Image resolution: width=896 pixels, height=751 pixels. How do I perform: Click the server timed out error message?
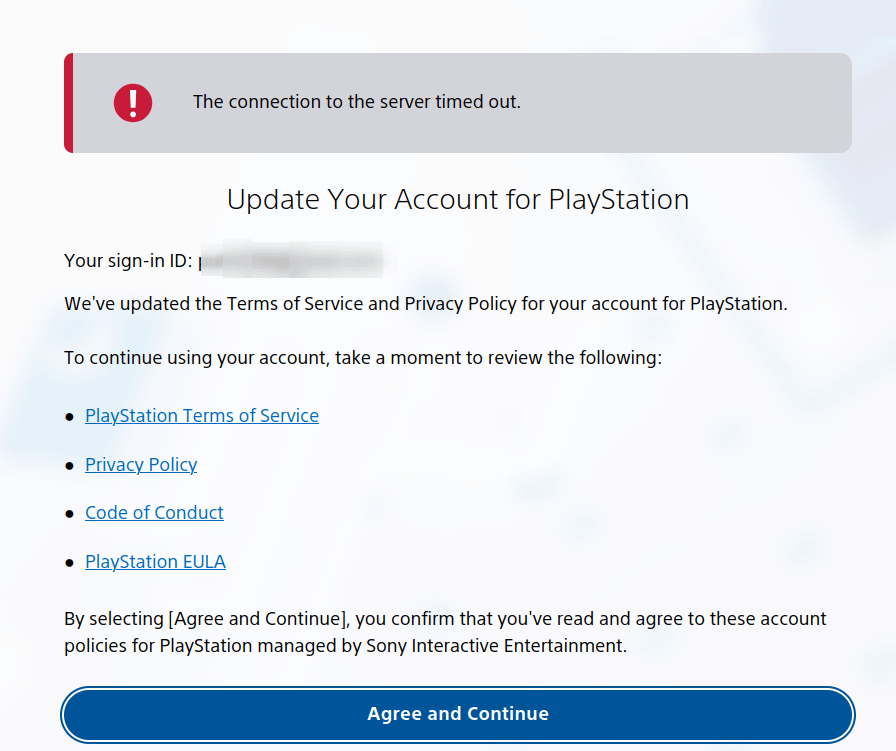(356, 102)
